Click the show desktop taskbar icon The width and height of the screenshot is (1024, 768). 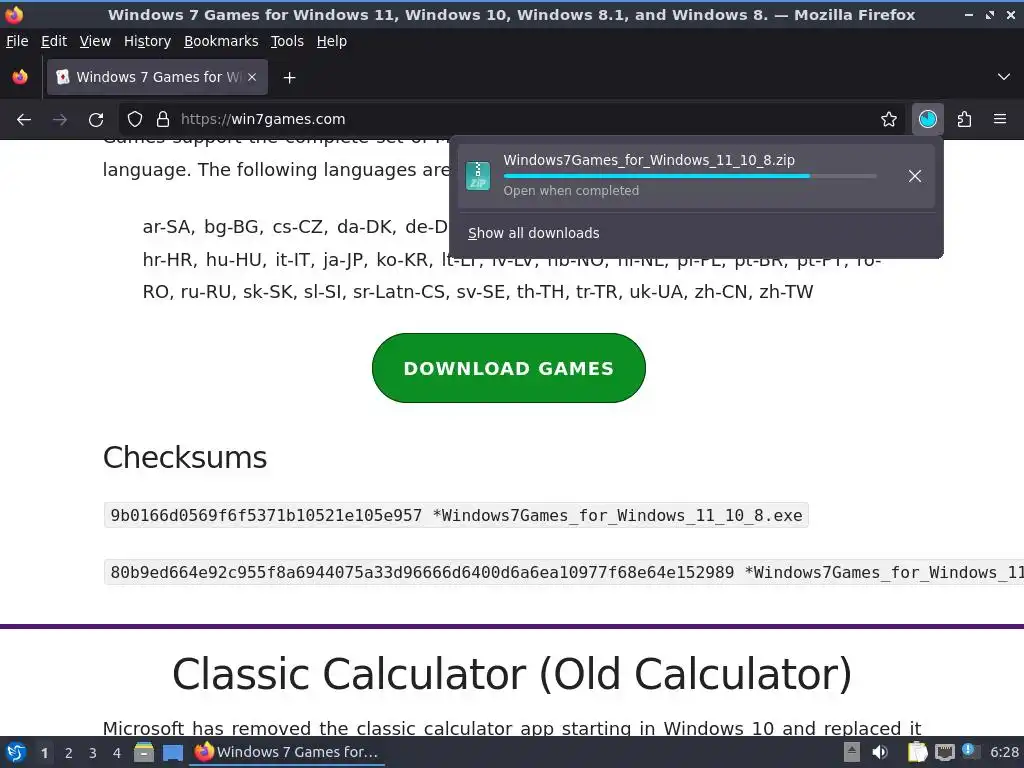172,752
